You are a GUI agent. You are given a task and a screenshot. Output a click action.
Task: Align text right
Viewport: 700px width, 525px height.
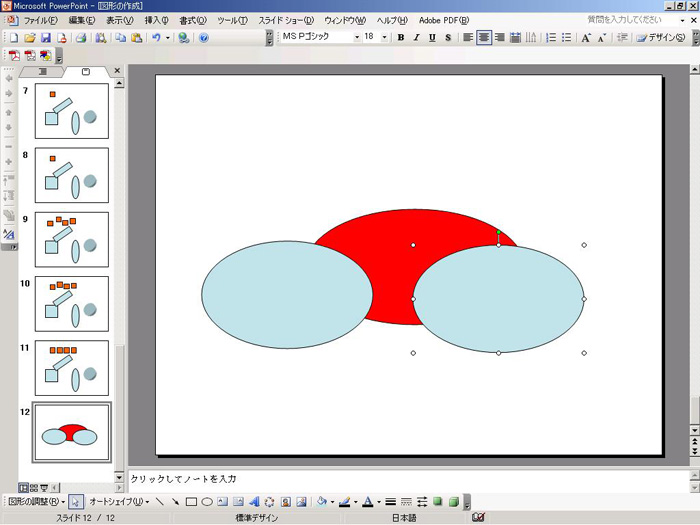(500, 38)
